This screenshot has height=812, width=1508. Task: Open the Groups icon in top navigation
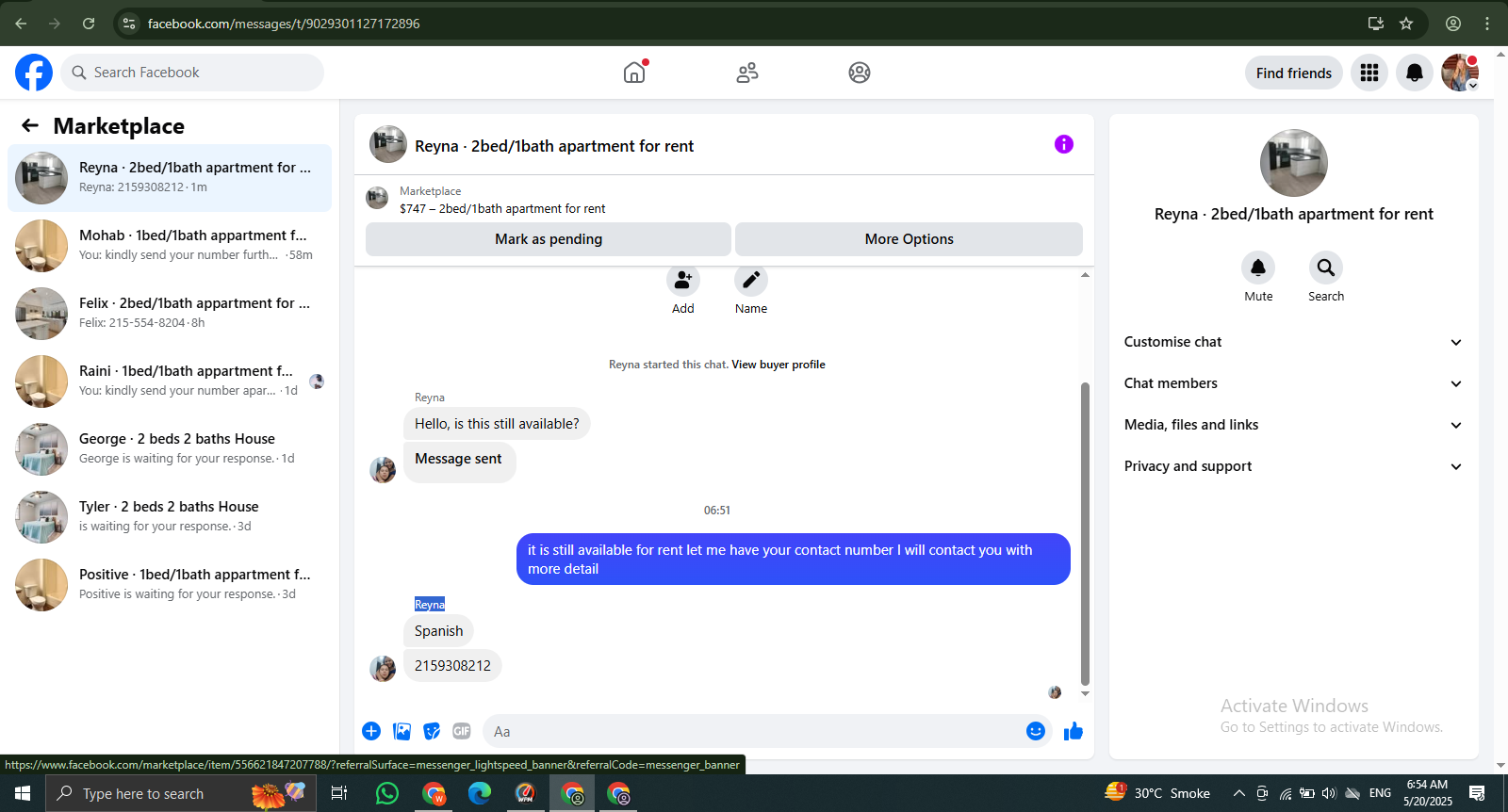(860, 73)
